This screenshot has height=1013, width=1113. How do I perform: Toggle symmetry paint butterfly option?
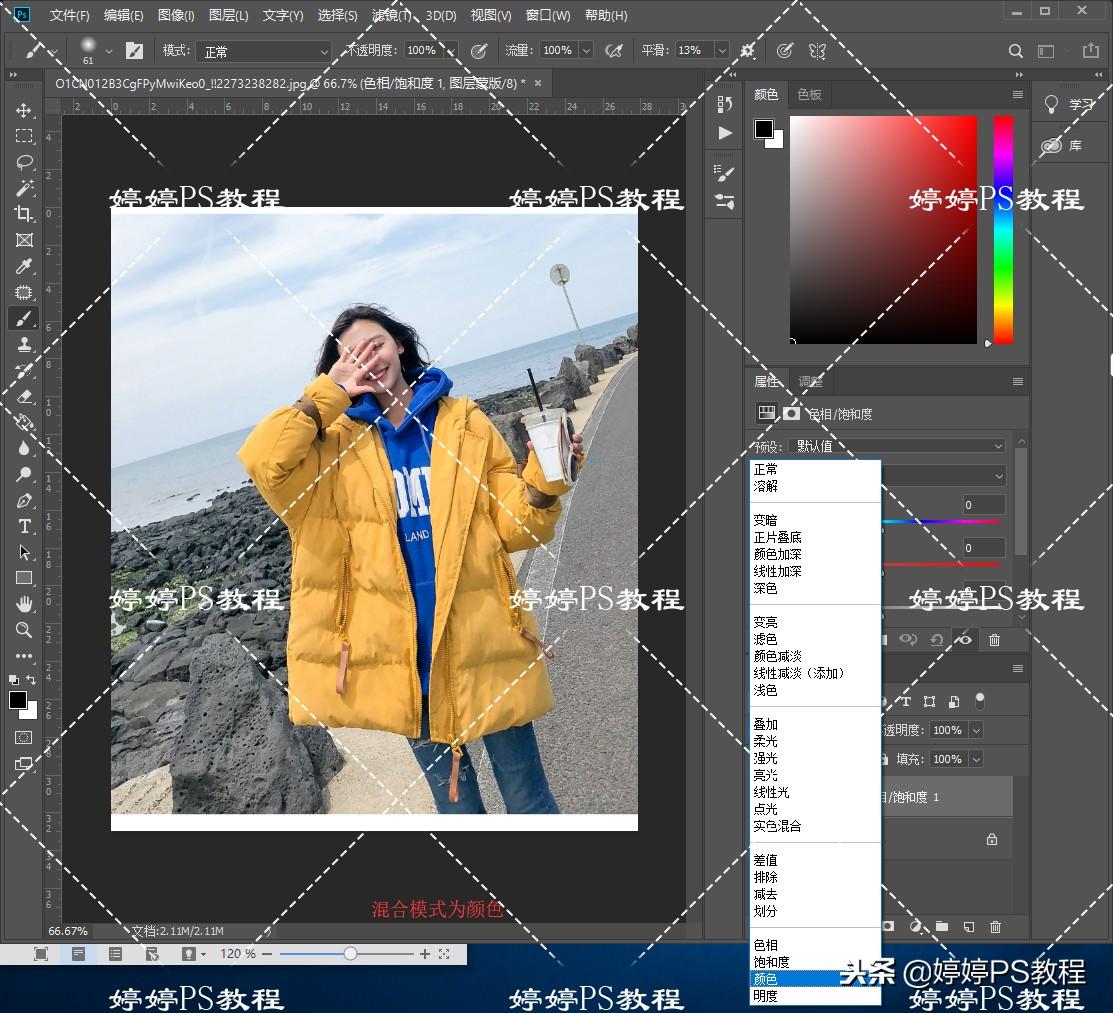[817, 50]
